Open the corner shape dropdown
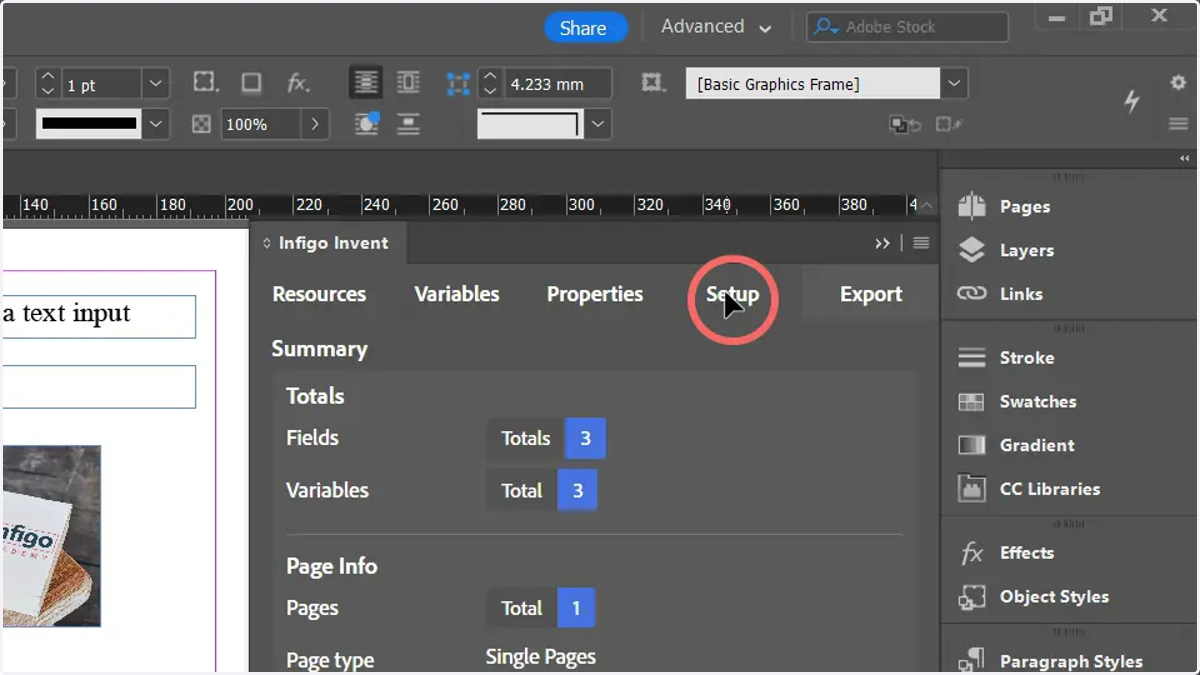Image resolution: width=1200 pixels, height=675 pixels. pos(598,124)
